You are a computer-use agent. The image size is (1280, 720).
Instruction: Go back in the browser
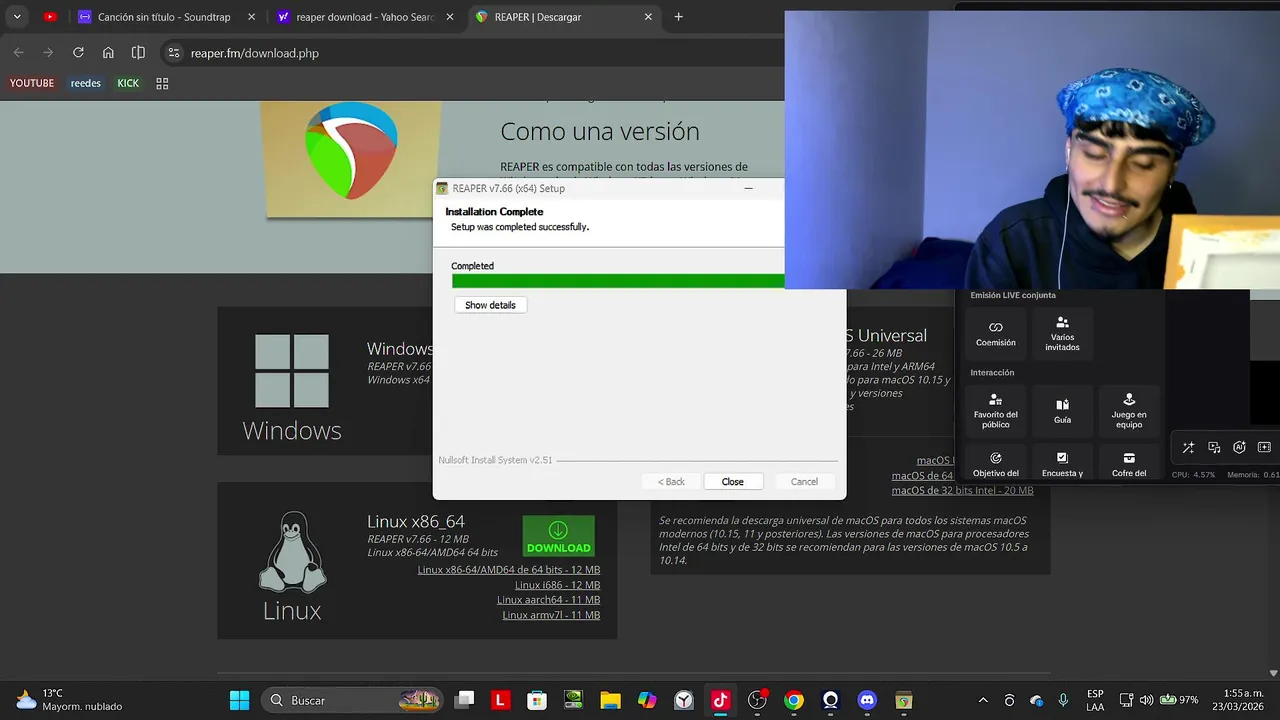tap(18, 53)
